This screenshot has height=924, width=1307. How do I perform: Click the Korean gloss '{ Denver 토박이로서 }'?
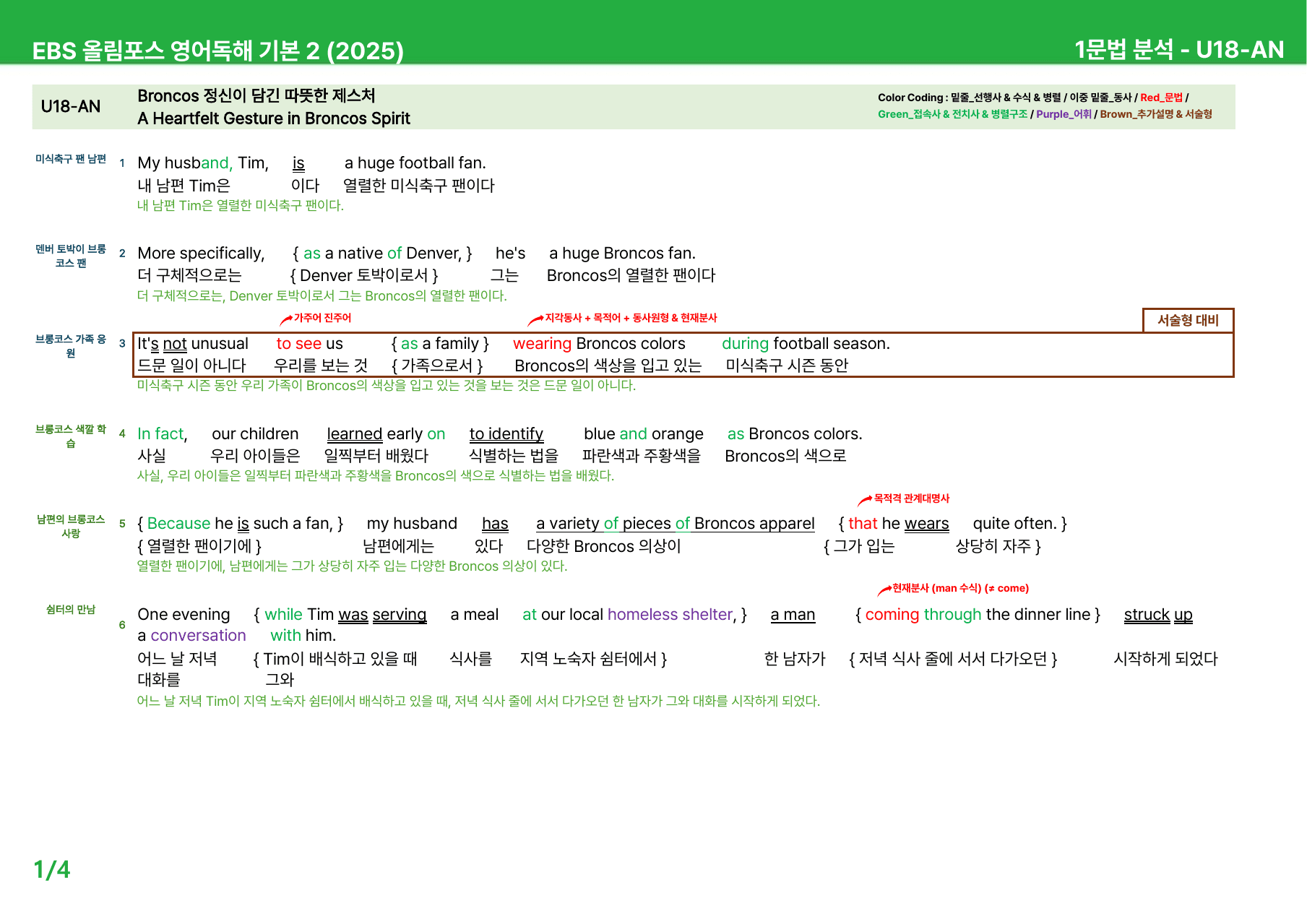click(x=364, y=275)
